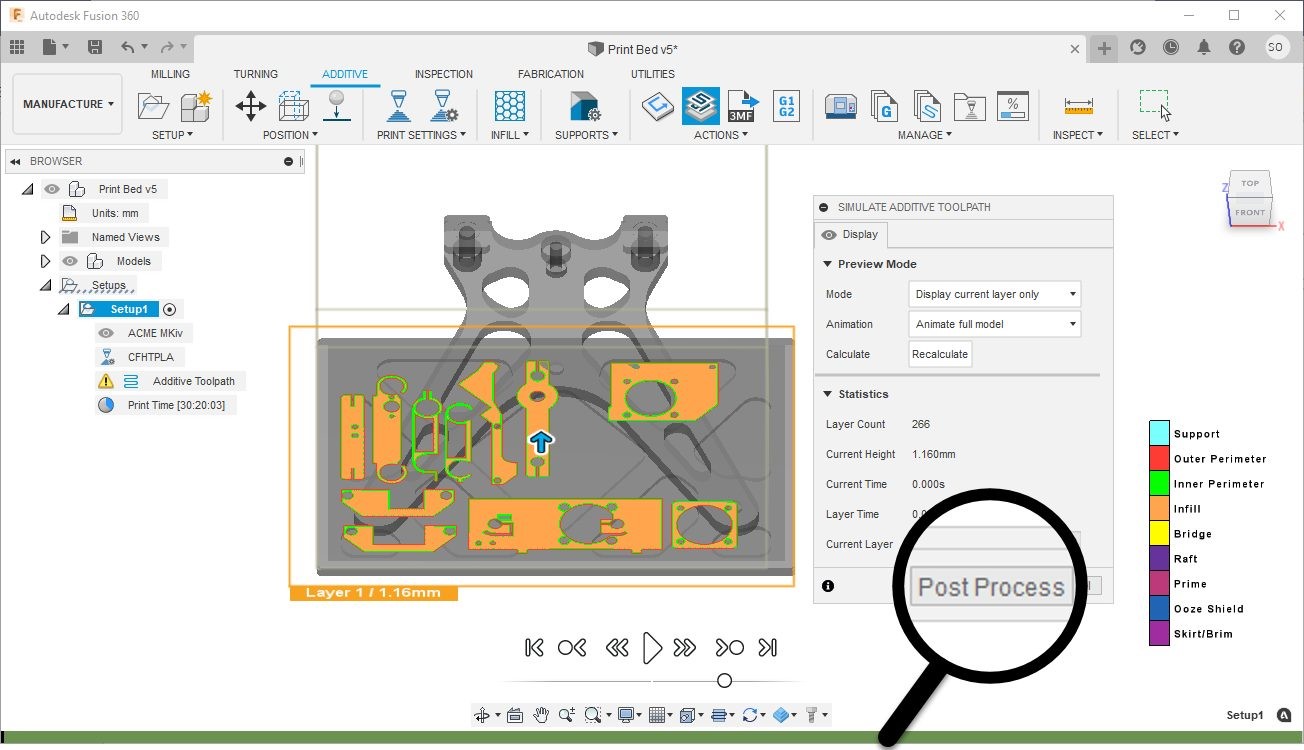This screenshot has height=750, width=1304.
Task: Switch to the MILLING tab
Action: 170,74
